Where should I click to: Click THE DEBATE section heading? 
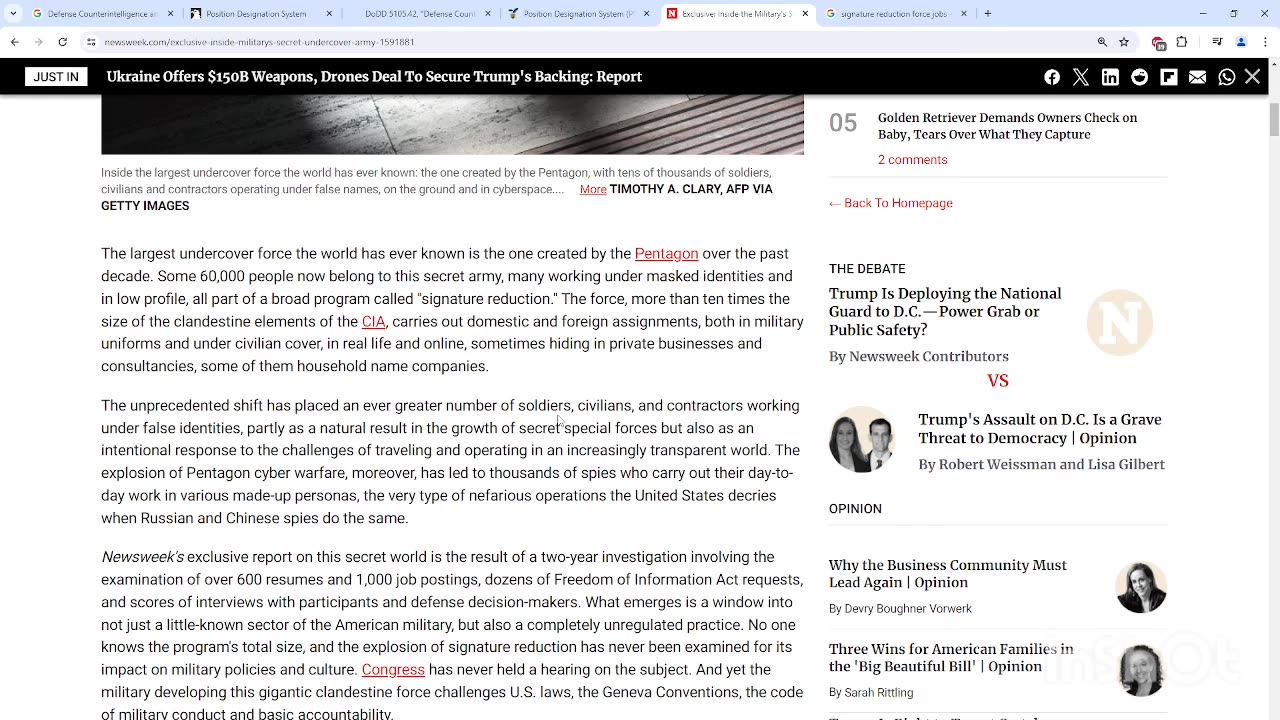(x=867, y=269)
